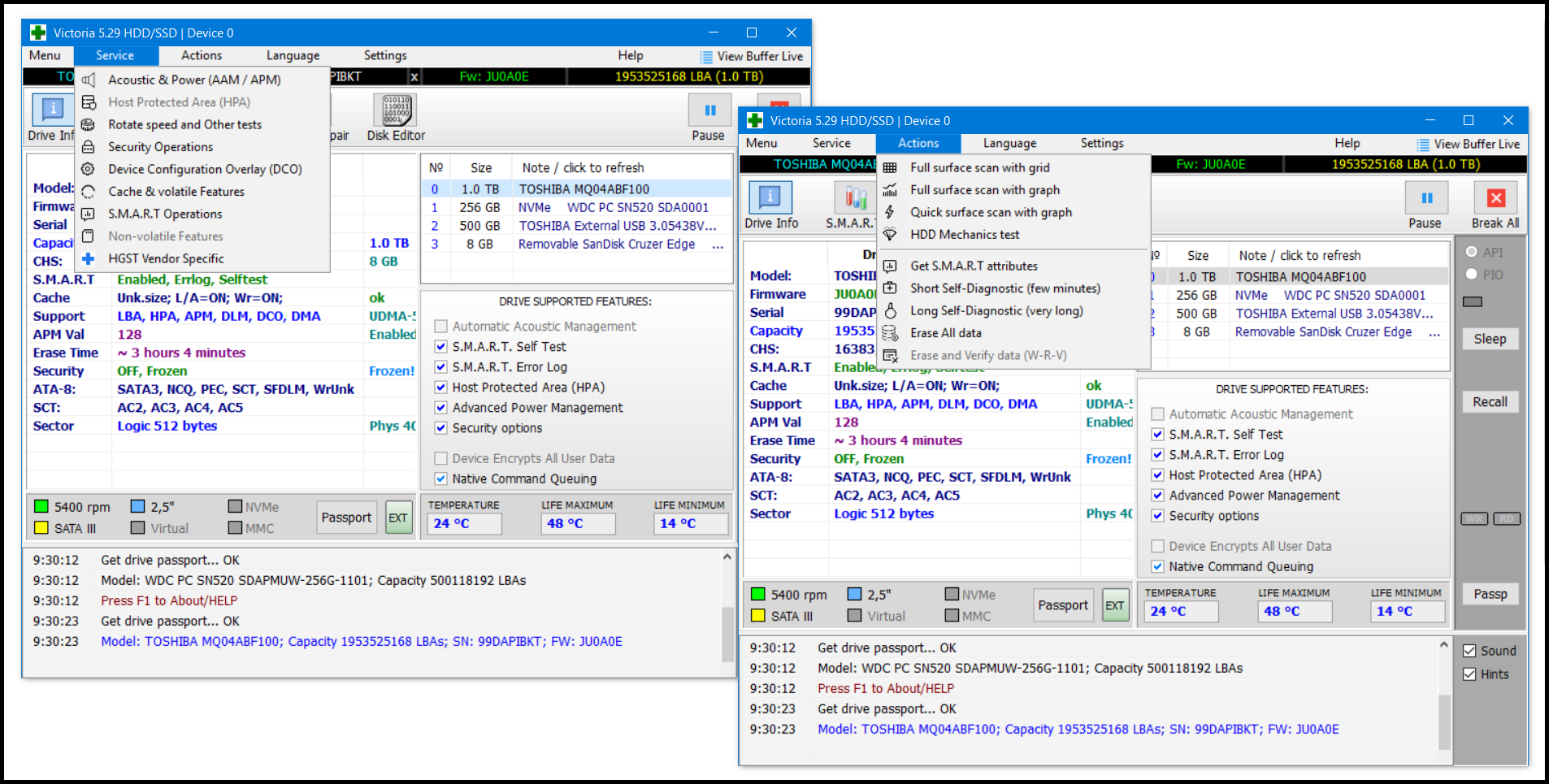1549x784 pixels.
Task: Toggle S.M.A.R.T. Self Test checkbox in left window
Action: pos(441,347)
